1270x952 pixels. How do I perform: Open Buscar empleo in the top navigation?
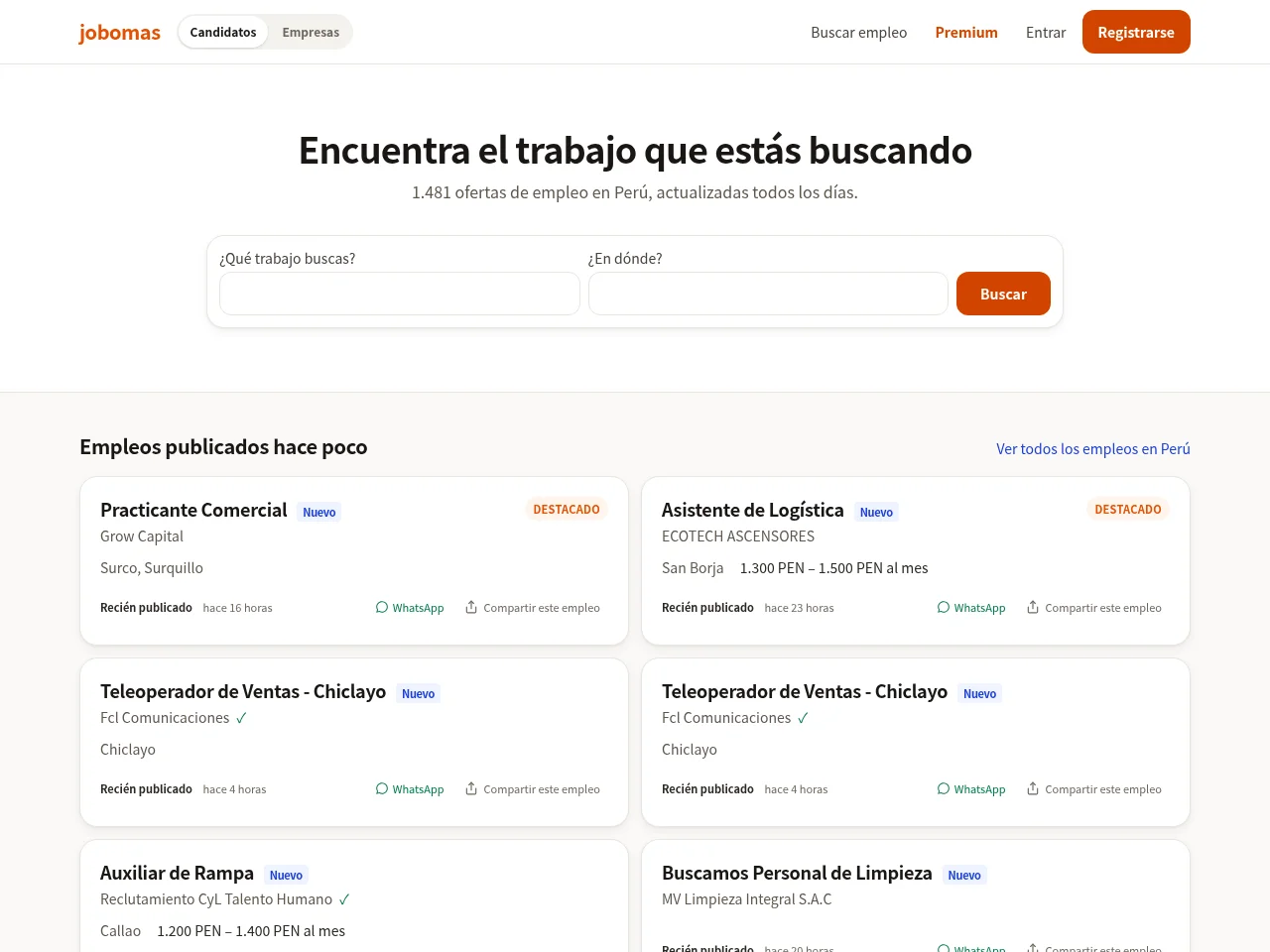(x=859, y=33)
